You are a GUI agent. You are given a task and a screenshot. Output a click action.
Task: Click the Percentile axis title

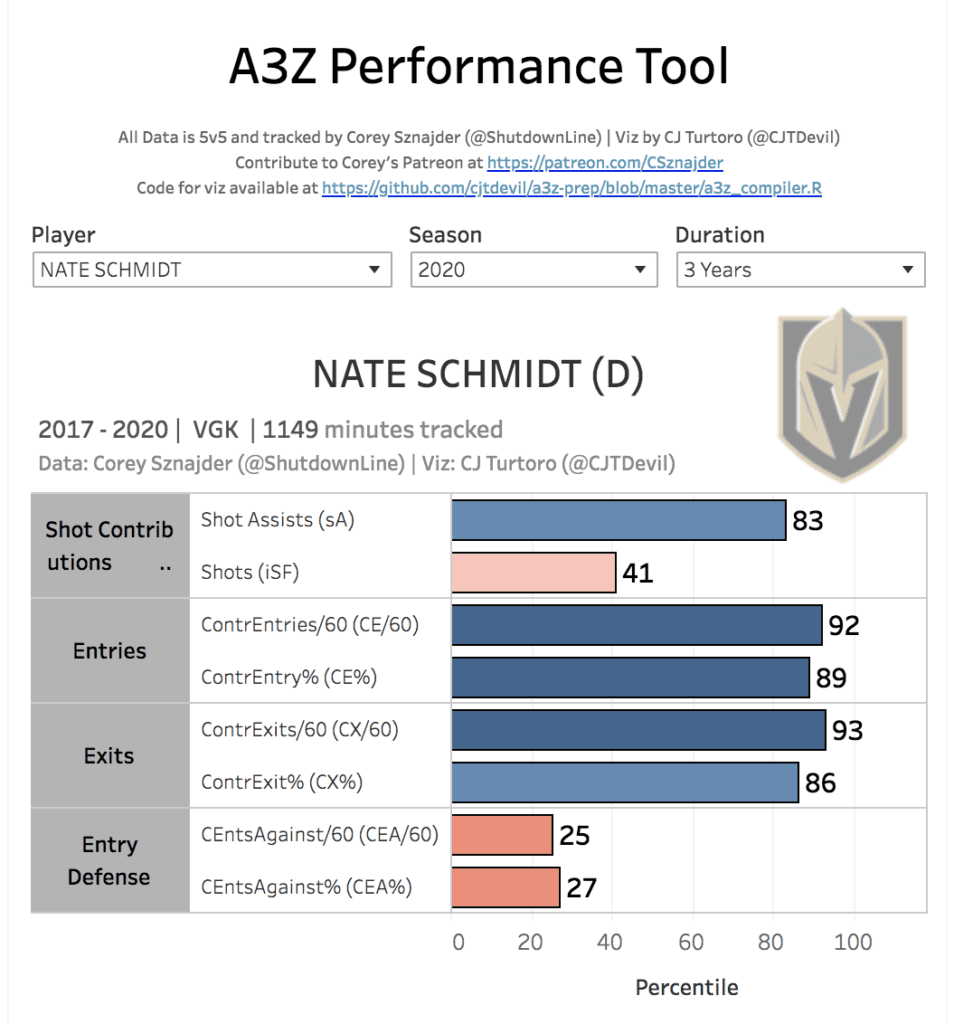coord(686,988)
